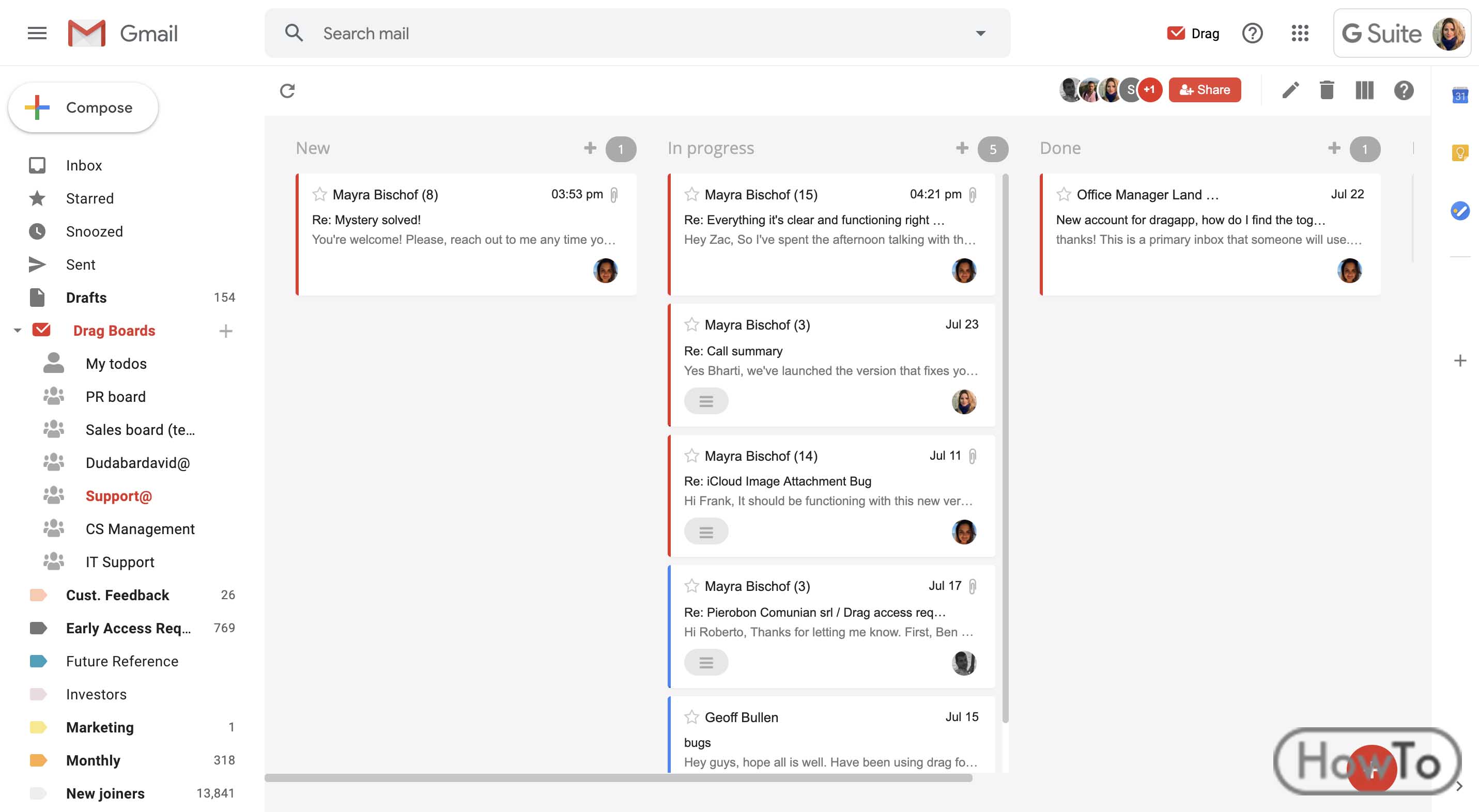Expand side panel chevron at bottom right

(1460, 786)
